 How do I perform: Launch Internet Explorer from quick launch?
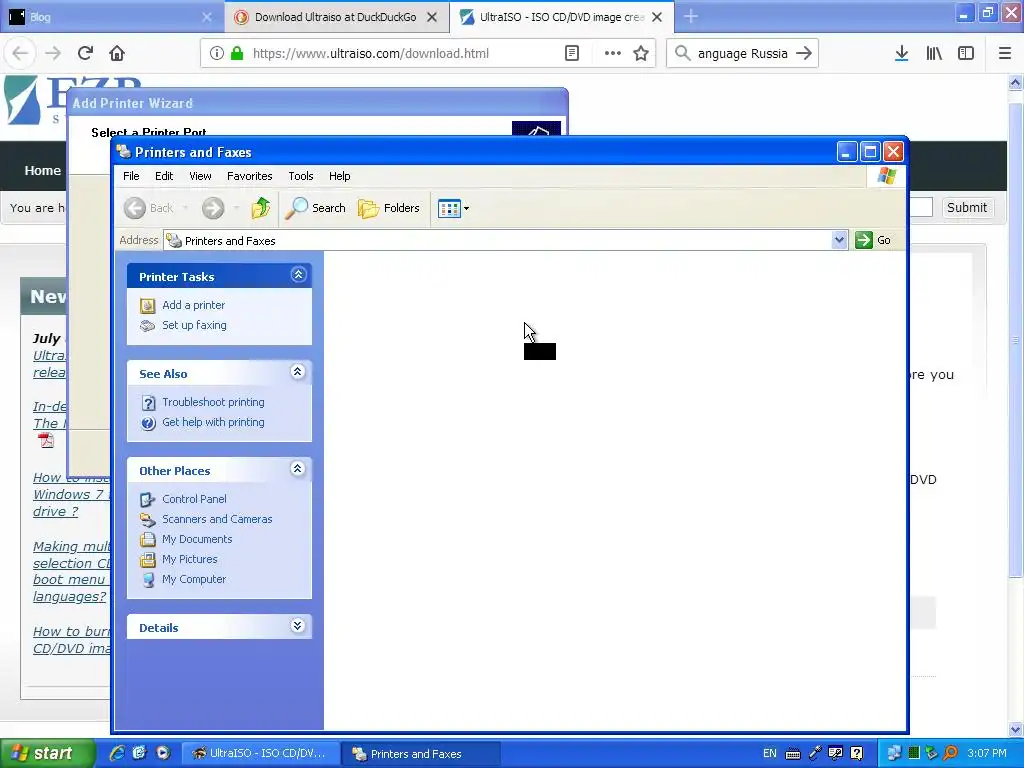[x=117, y=753]
